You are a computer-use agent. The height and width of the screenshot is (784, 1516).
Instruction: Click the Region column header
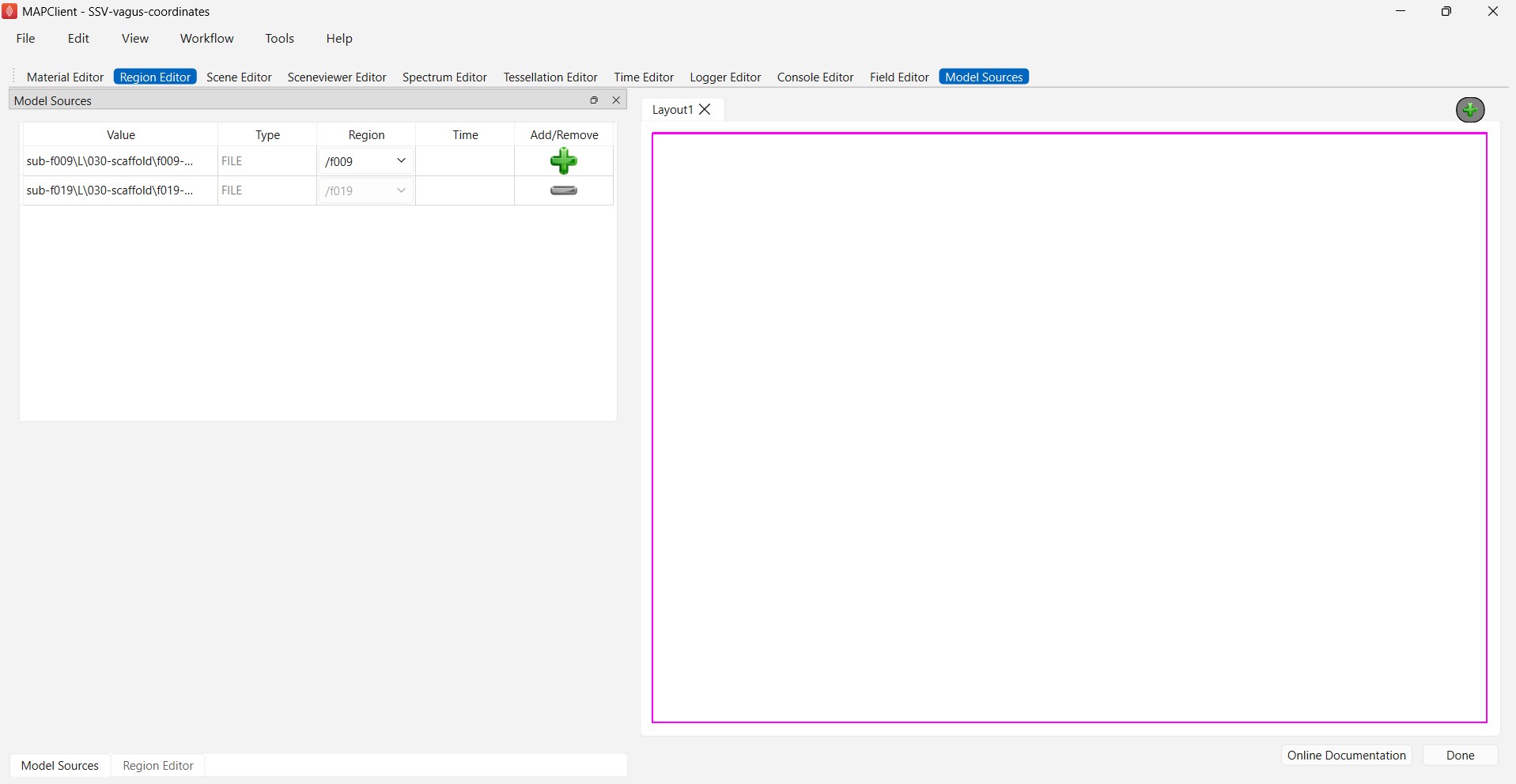366,134
